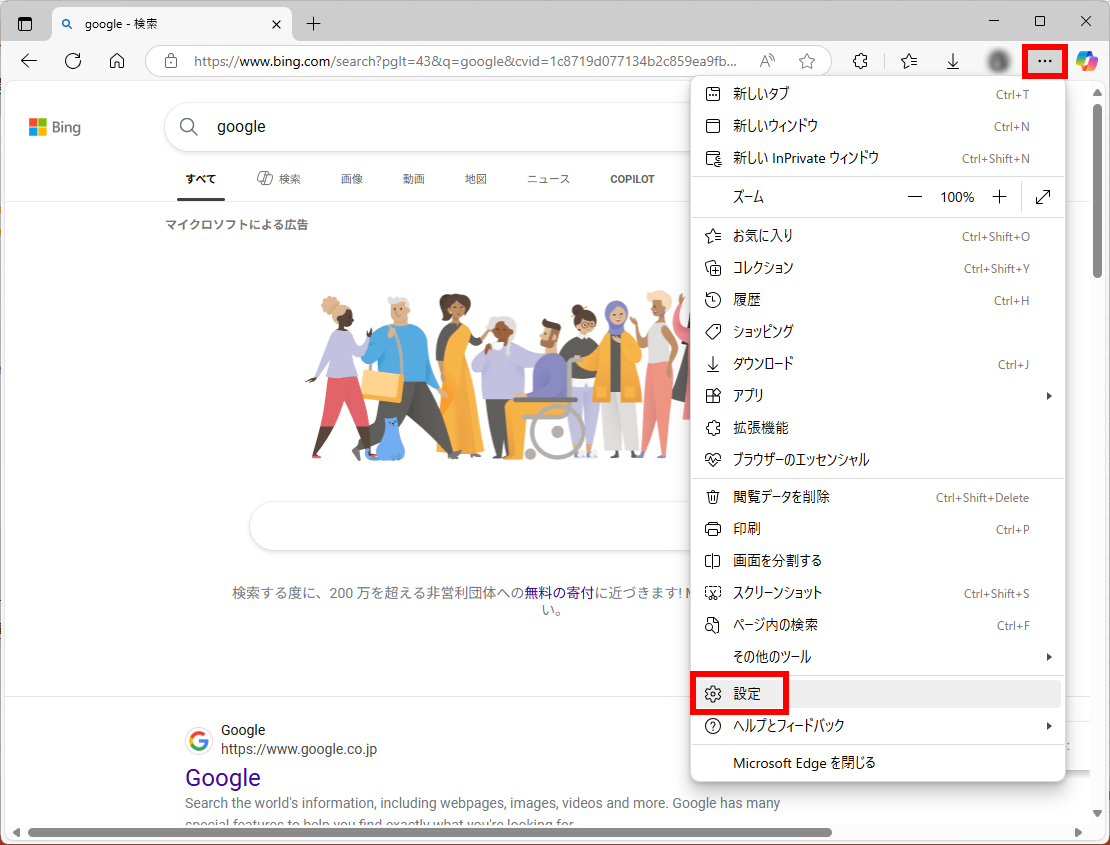Screen dimensions: 1110x845
Task: Activate Read Aloud in the address bar
Action: (767, 61)
